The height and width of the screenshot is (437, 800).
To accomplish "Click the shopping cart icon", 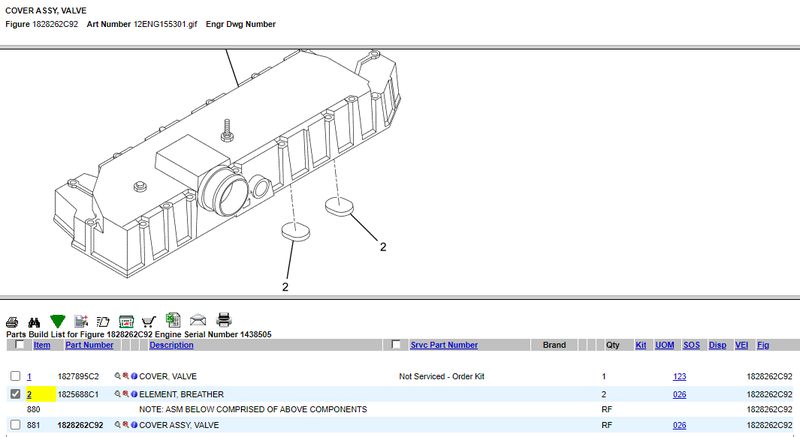I will (x=149, y=321).
